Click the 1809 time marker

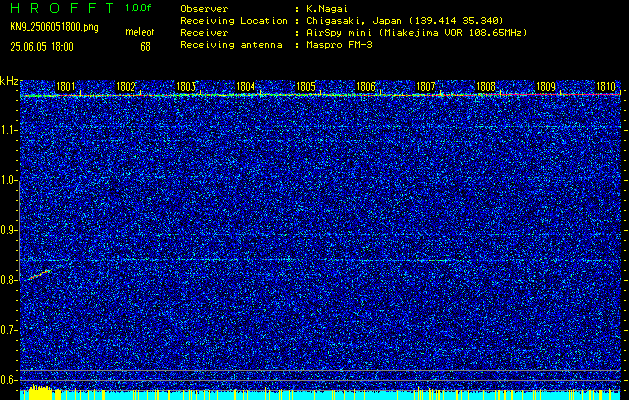point(546,87)
